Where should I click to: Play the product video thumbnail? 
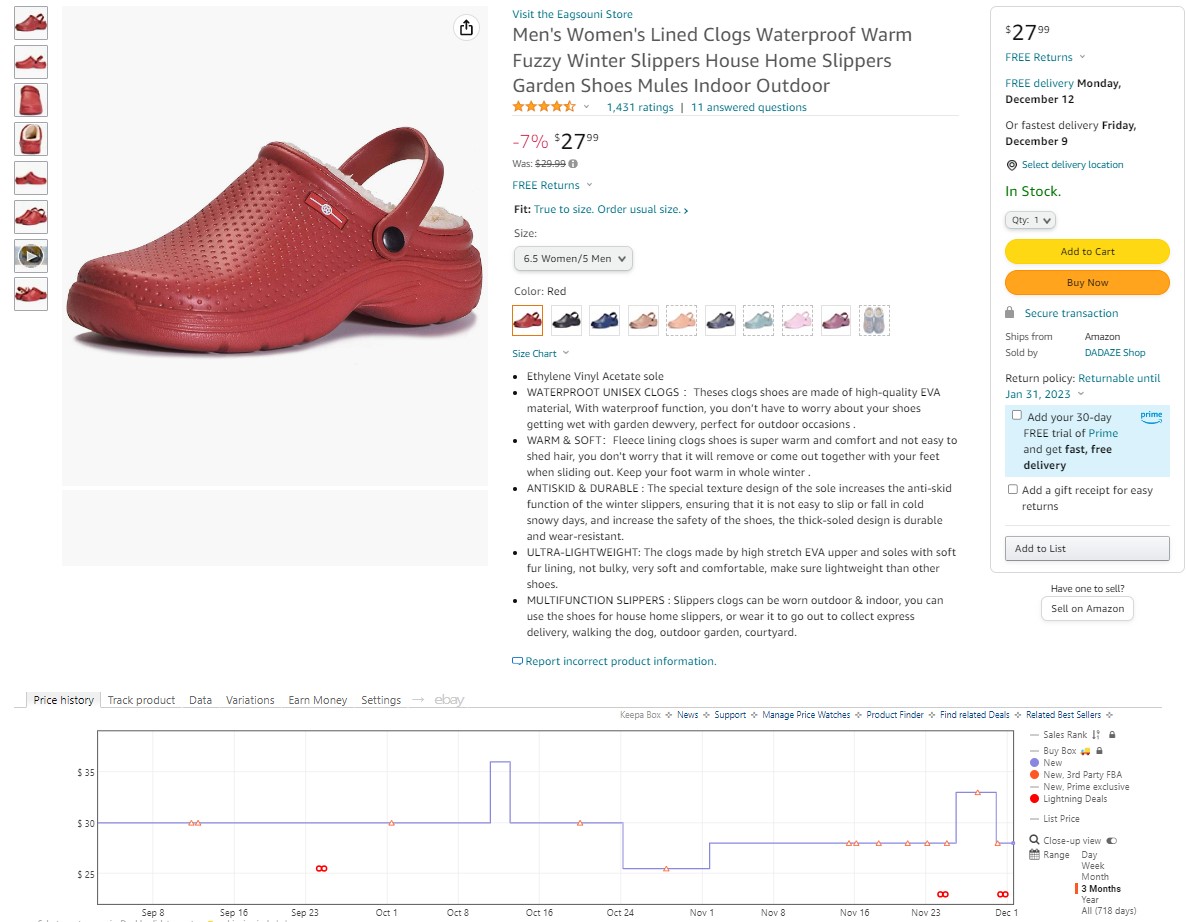click(x=31, y=256)
